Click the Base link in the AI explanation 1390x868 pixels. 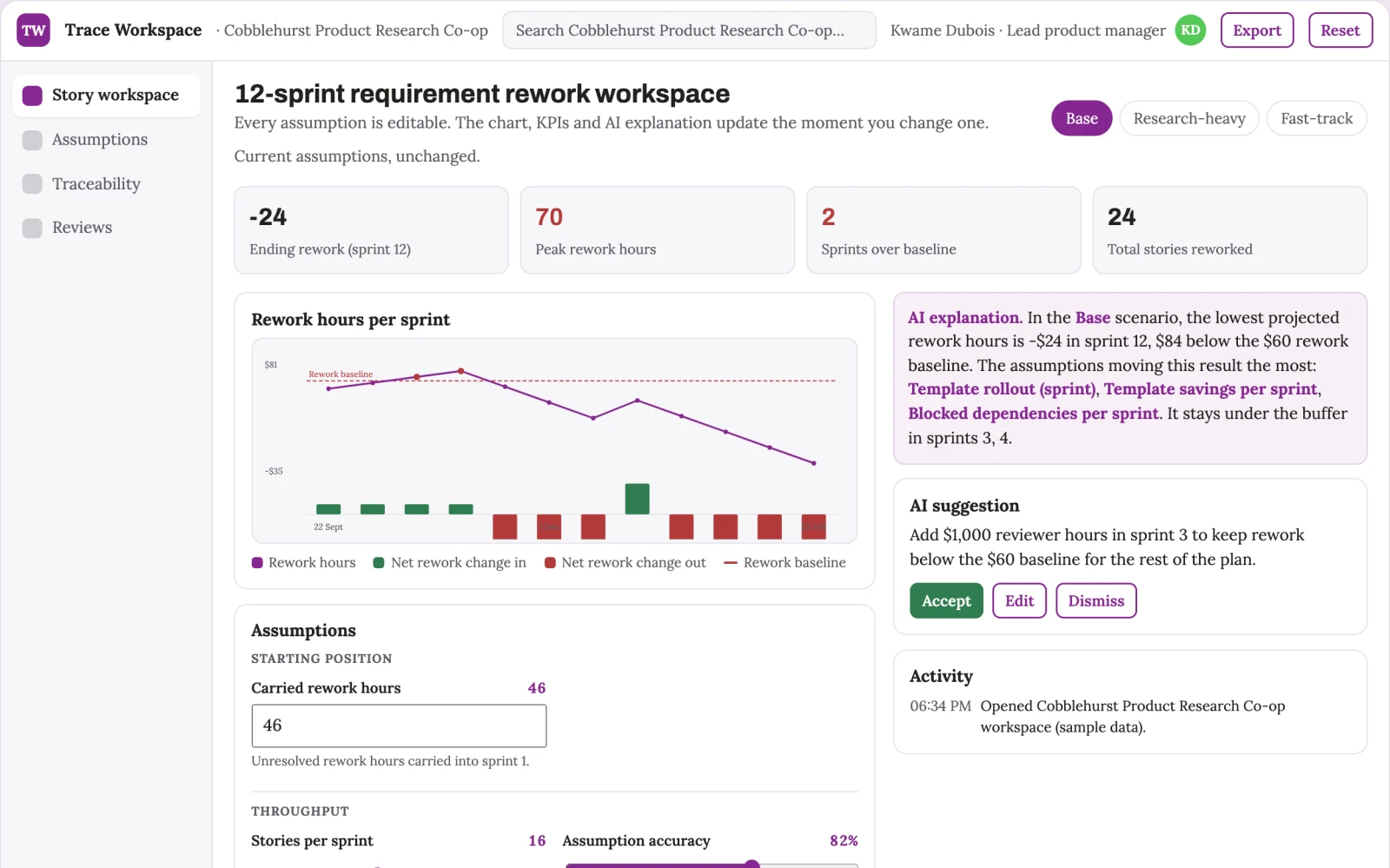pyautogui.click(x=1092, y=318)
